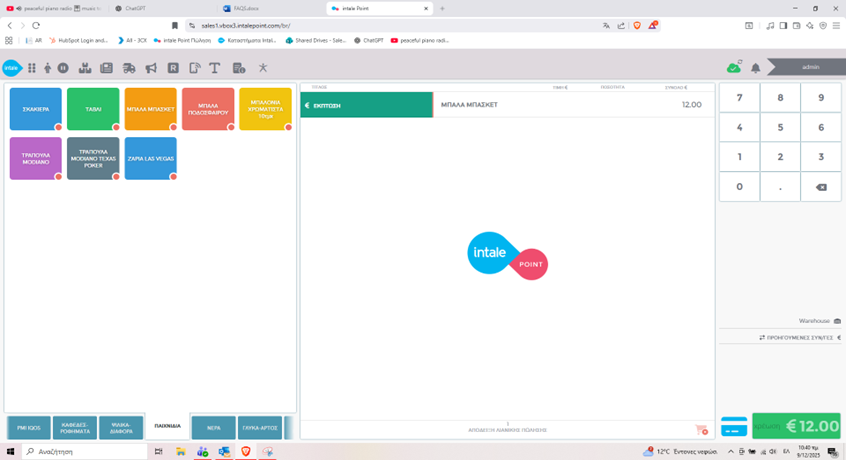Select the ΠΑΙΧΝΙΔΙΑ category tab
846x460 pixels.
pyautogui.click(x=168, y=427)
